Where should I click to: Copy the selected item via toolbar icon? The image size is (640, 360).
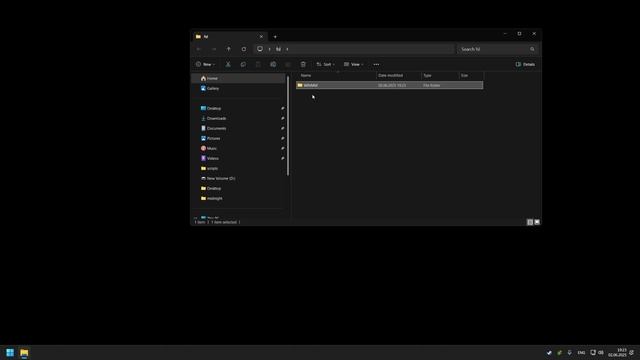pos(243,64)
